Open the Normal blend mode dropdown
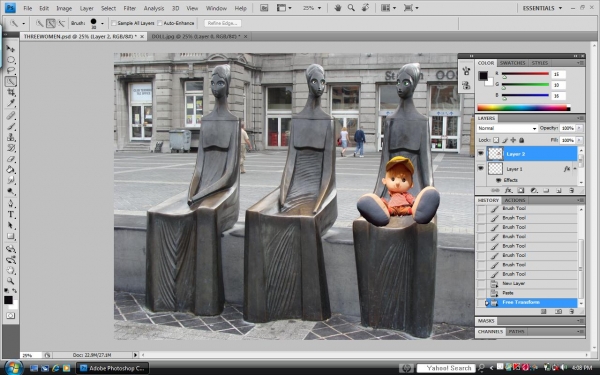This screenshot has width=600, height=375. tap(507, 128)
